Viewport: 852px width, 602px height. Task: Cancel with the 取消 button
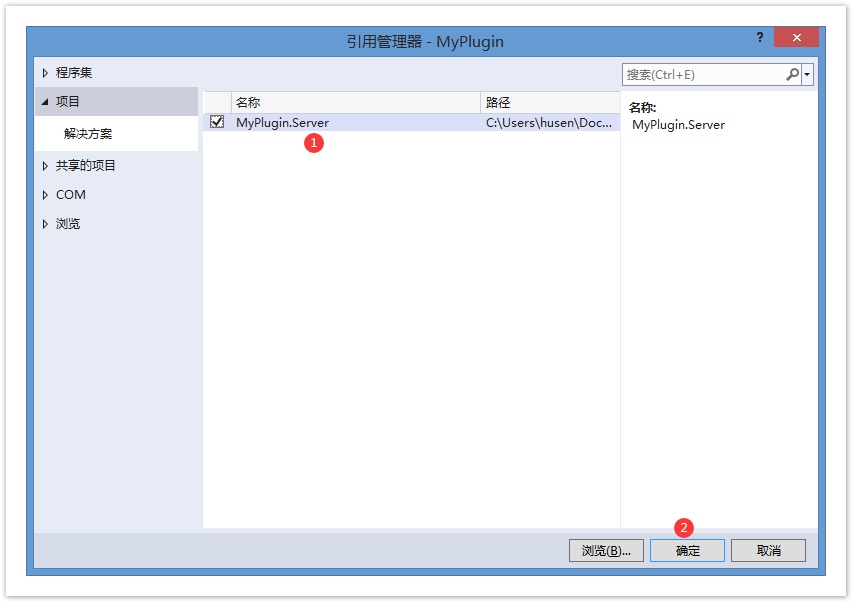point(768,550)
